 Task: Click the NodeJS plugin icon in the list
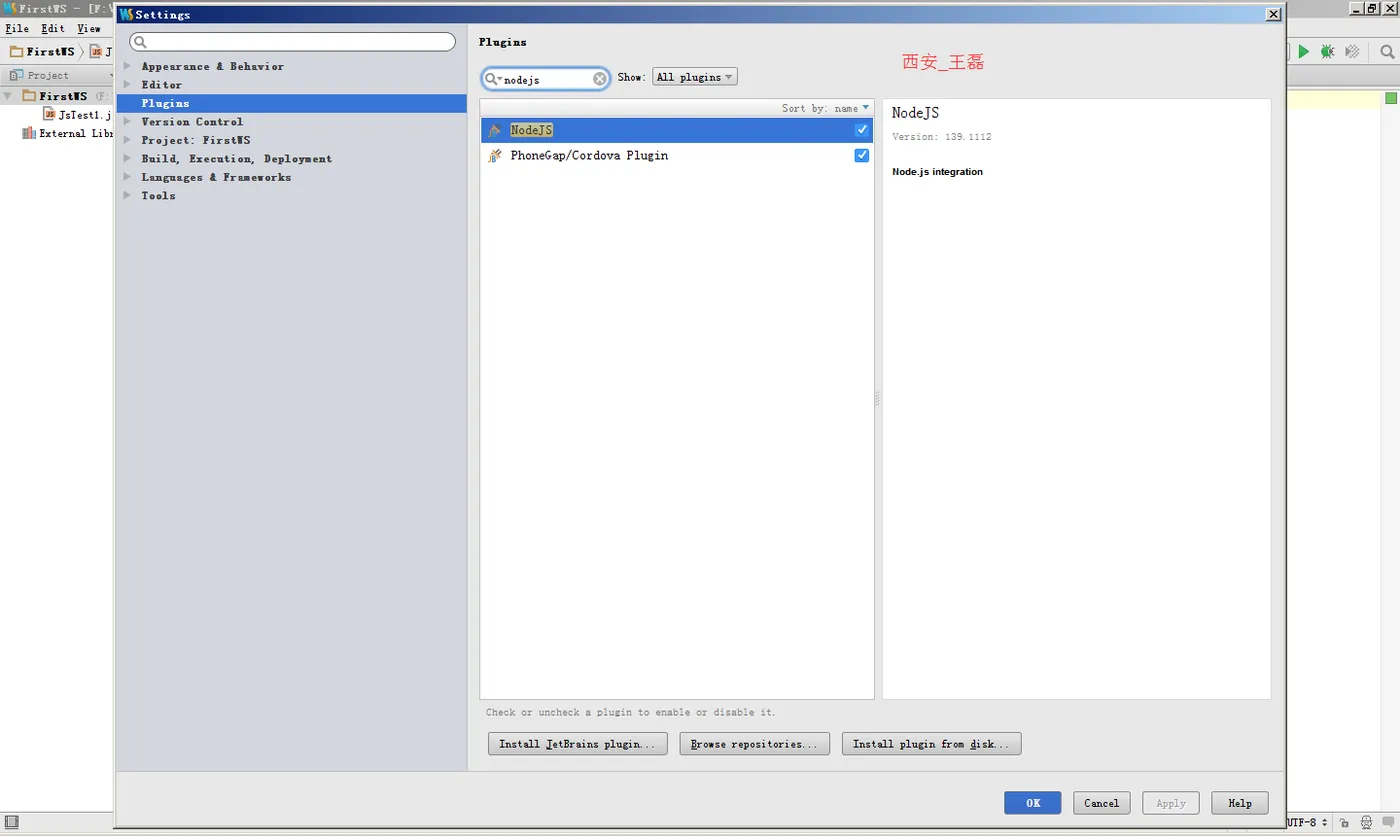tap(494, 131)
